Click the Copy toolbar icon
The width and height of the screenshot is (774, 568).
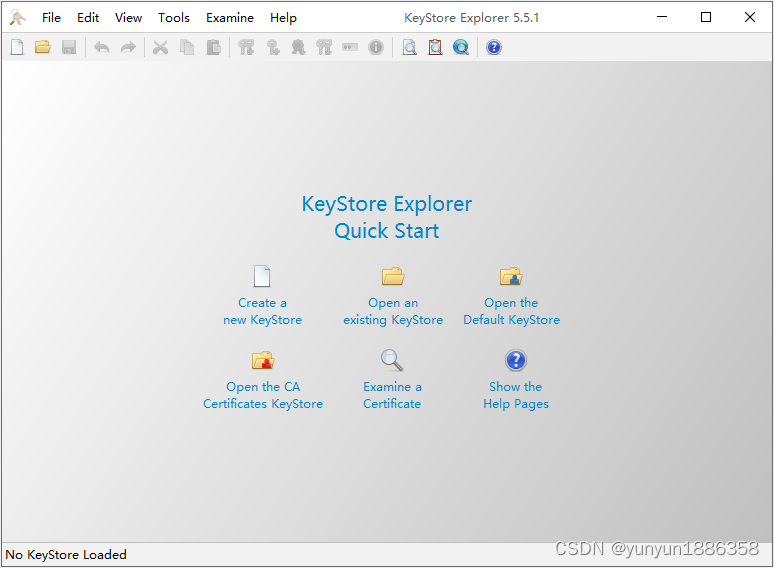coord(187,47)
